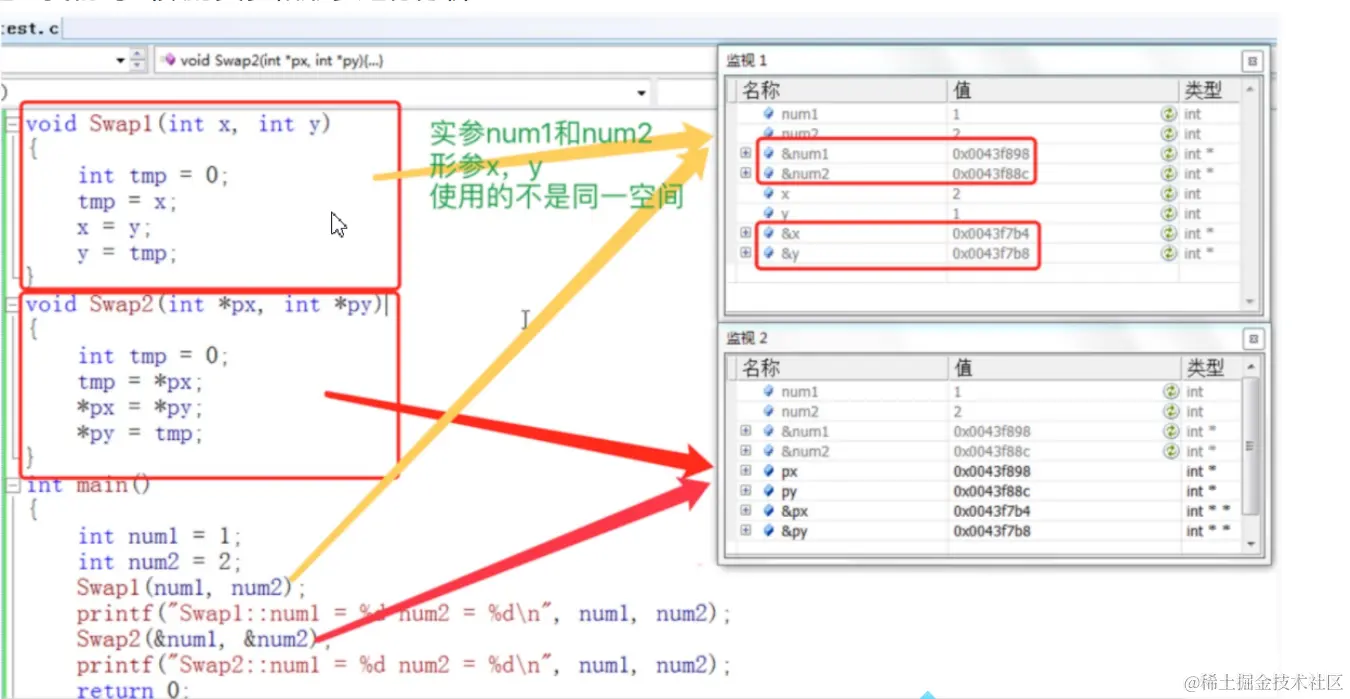Image resolution: width=1350 pixels, height=699 pixels.
Task: Select value 0x0043f898 of px in Watch 2
Action: 991,471
